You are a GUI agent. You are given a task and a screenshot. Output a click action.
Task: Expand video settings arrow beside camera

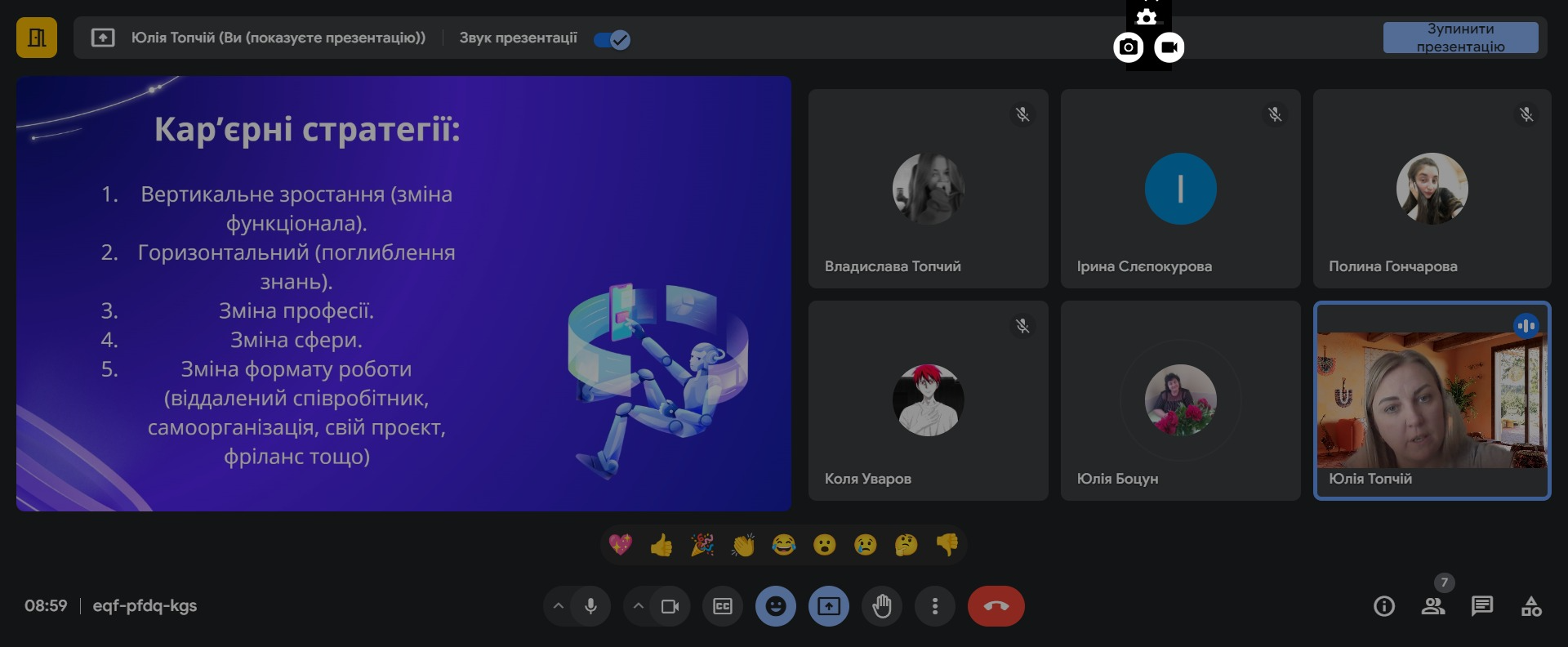click(639, 606)
